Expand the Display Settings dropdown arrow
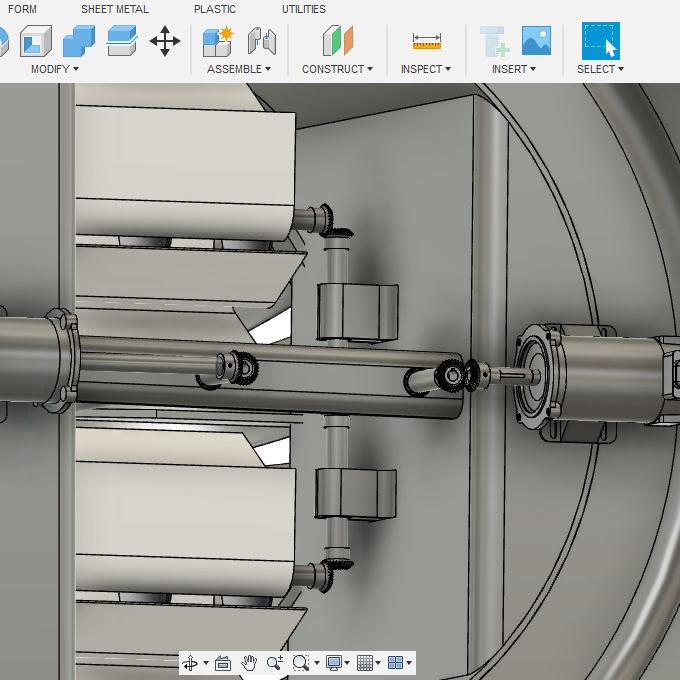Screen dimensions: 680x680 [347, 663]
